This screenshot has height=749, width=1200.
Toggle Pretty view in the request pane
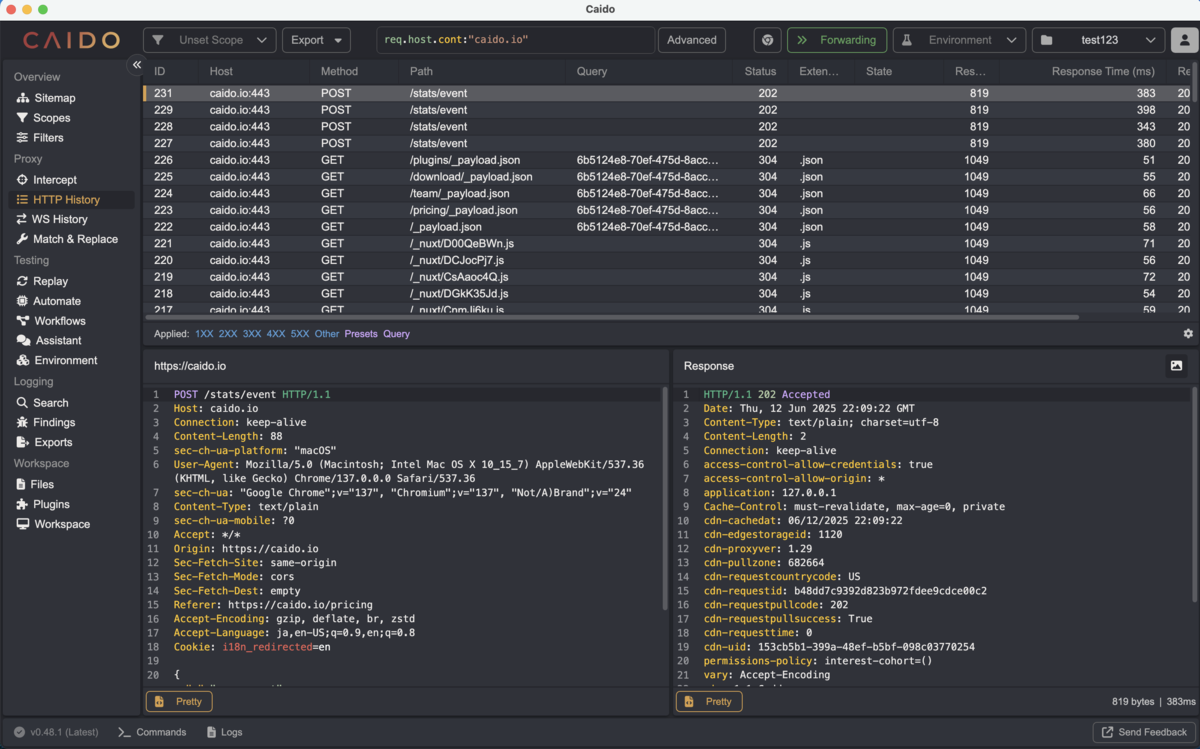click(179, 702)
